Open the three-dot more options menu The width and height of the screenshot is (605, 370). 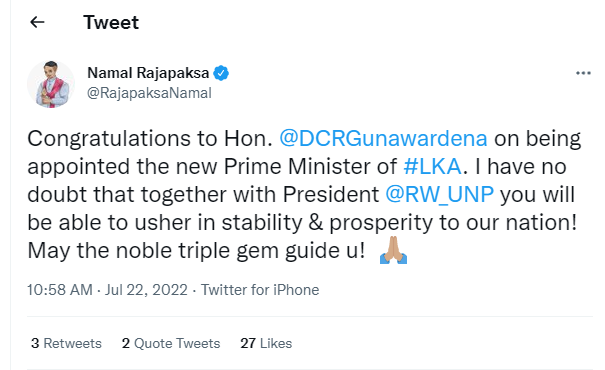click(x=583, y=73)
